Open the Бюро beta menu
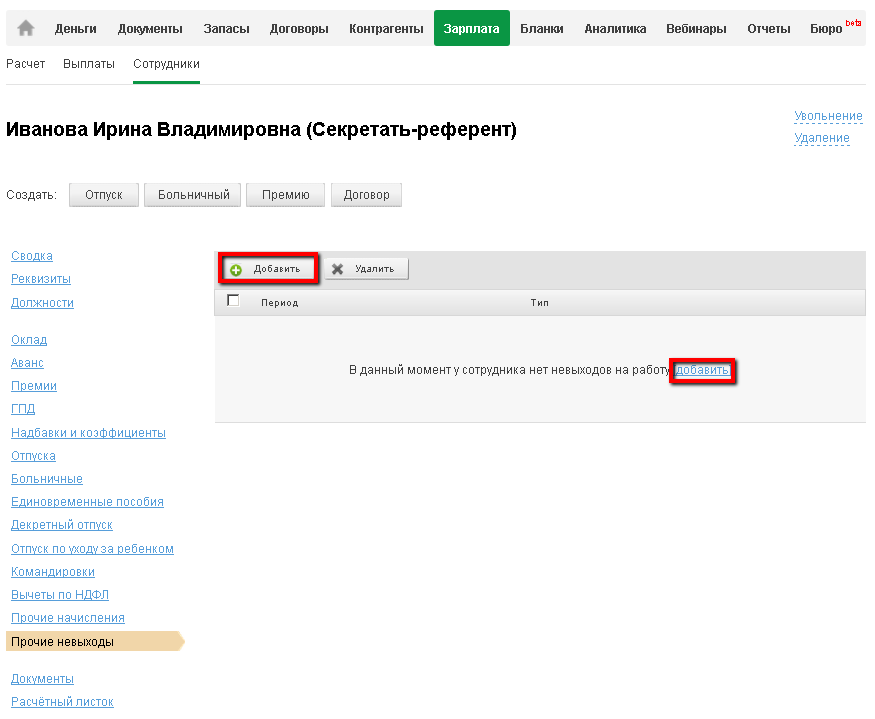Screen dimensions: 875x719 (x=835, y=28)
